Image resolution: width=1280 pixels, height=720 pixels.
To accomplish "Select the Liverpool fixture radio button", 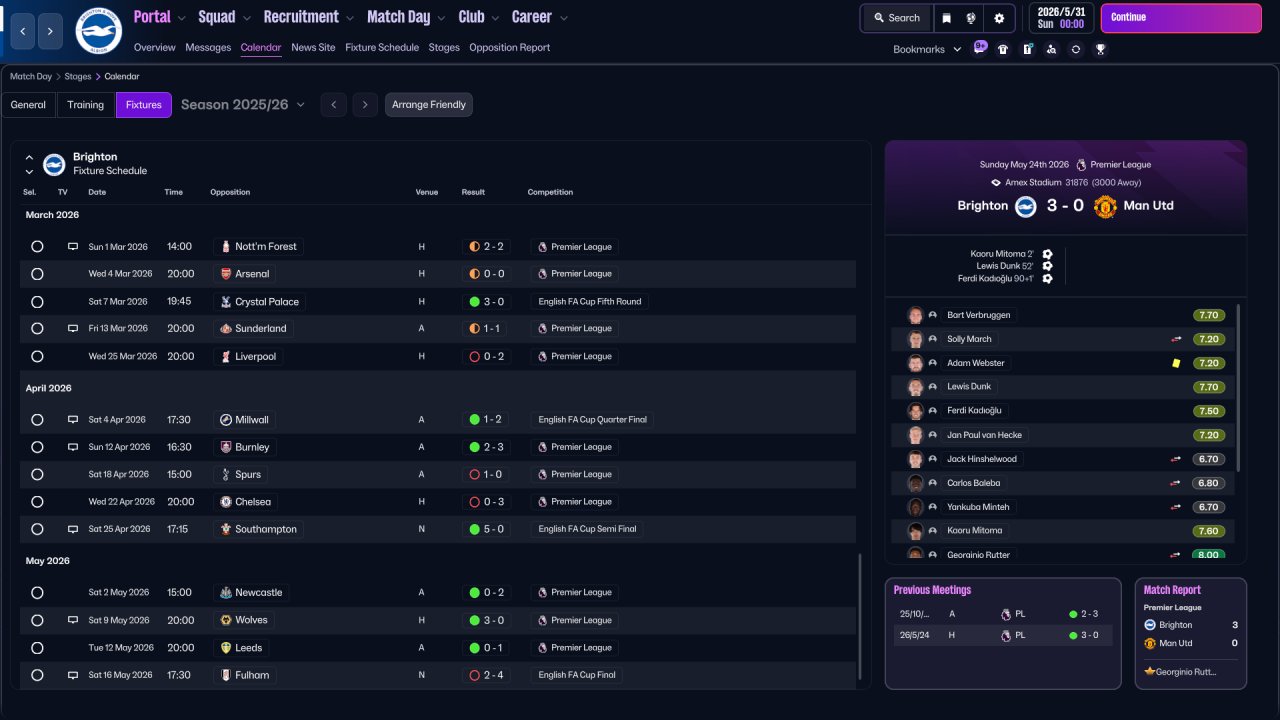I will point(37,356).
